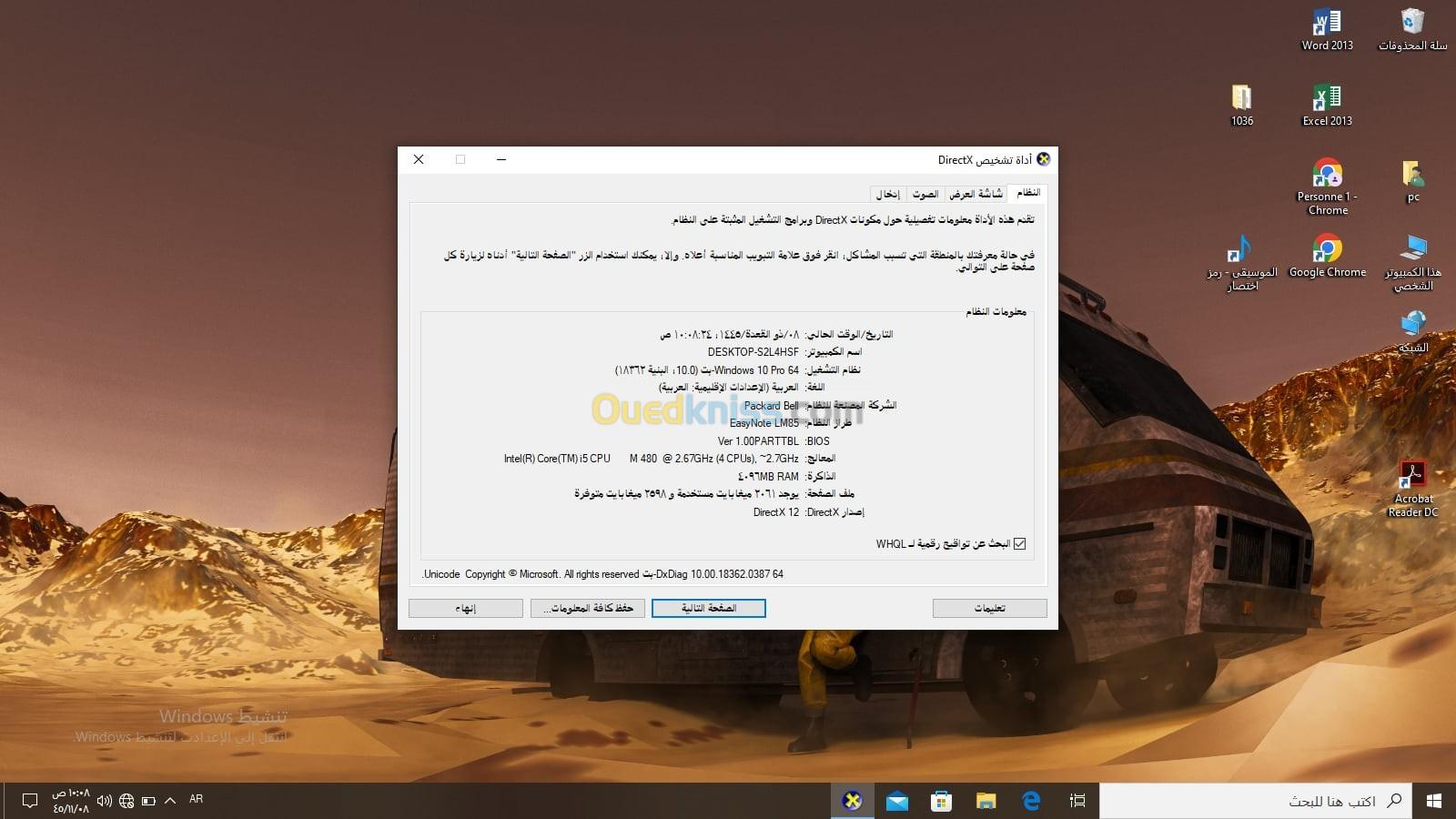1456x819 pixels.
Task: Switch to the Input (إدخال) tab
Action: pyautogui.click(x=887, y=194)
